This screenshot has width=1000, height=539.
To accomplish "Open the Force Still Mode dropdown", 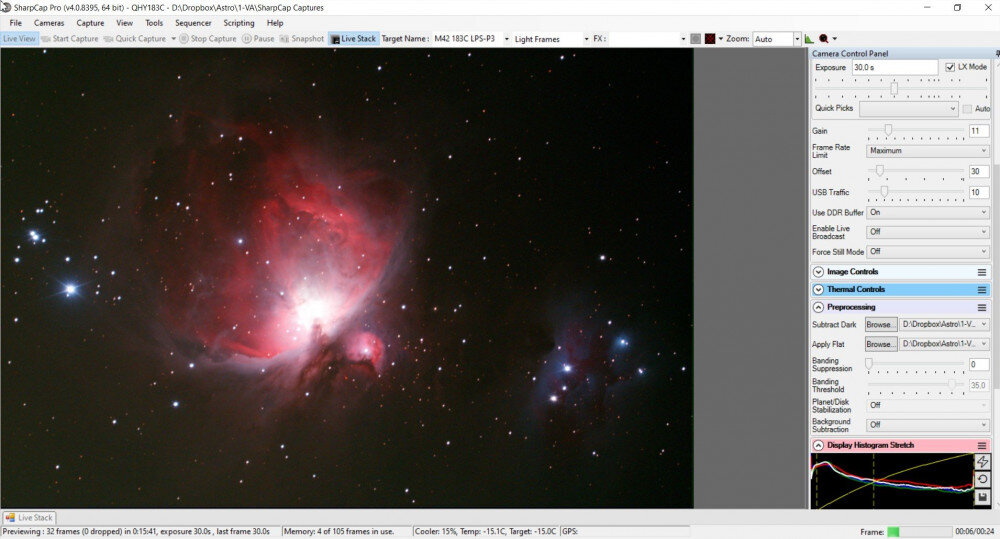I will tap(927, 251).
